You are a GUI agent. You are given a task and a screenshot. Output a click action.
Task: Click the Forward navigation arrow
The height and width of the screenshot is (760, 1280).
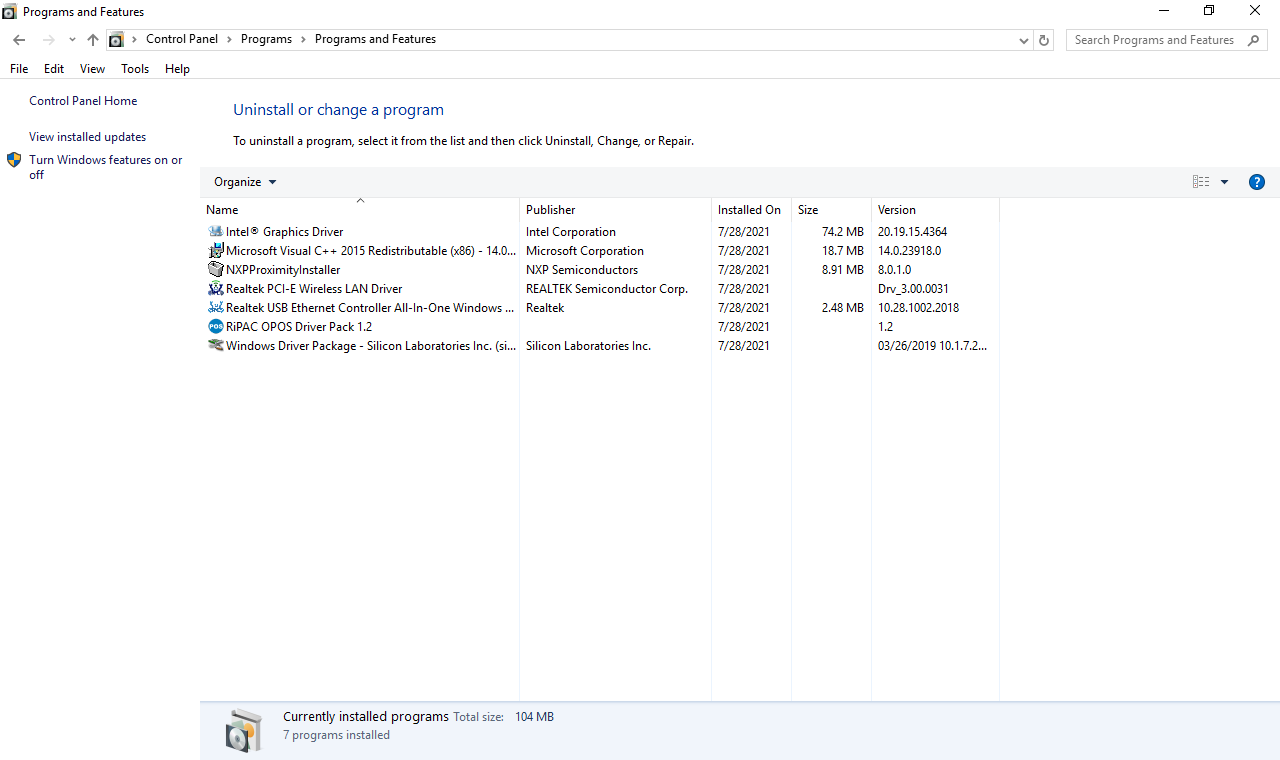48,40
